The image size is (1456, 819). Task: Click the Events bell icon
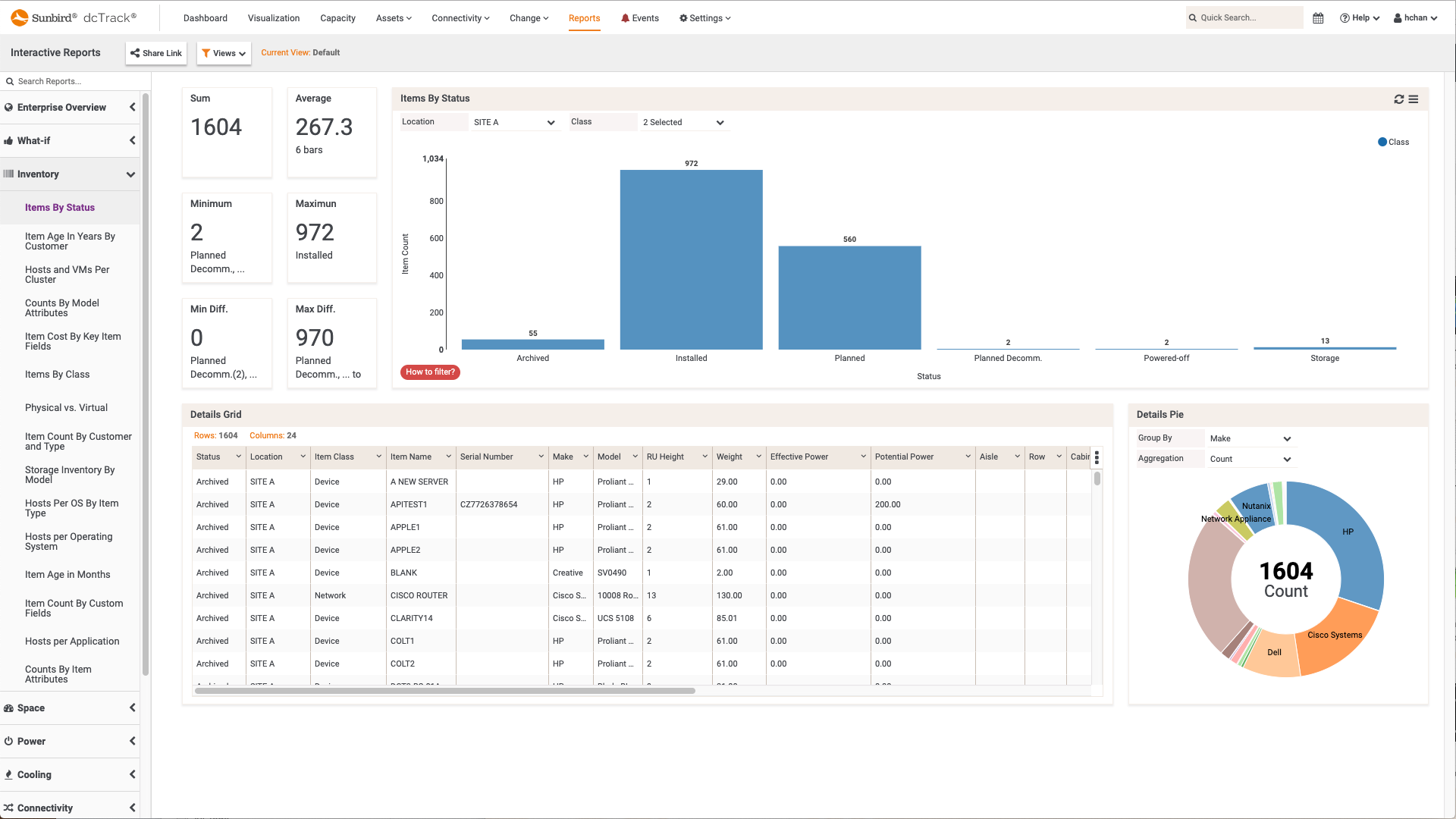[626, 17]
